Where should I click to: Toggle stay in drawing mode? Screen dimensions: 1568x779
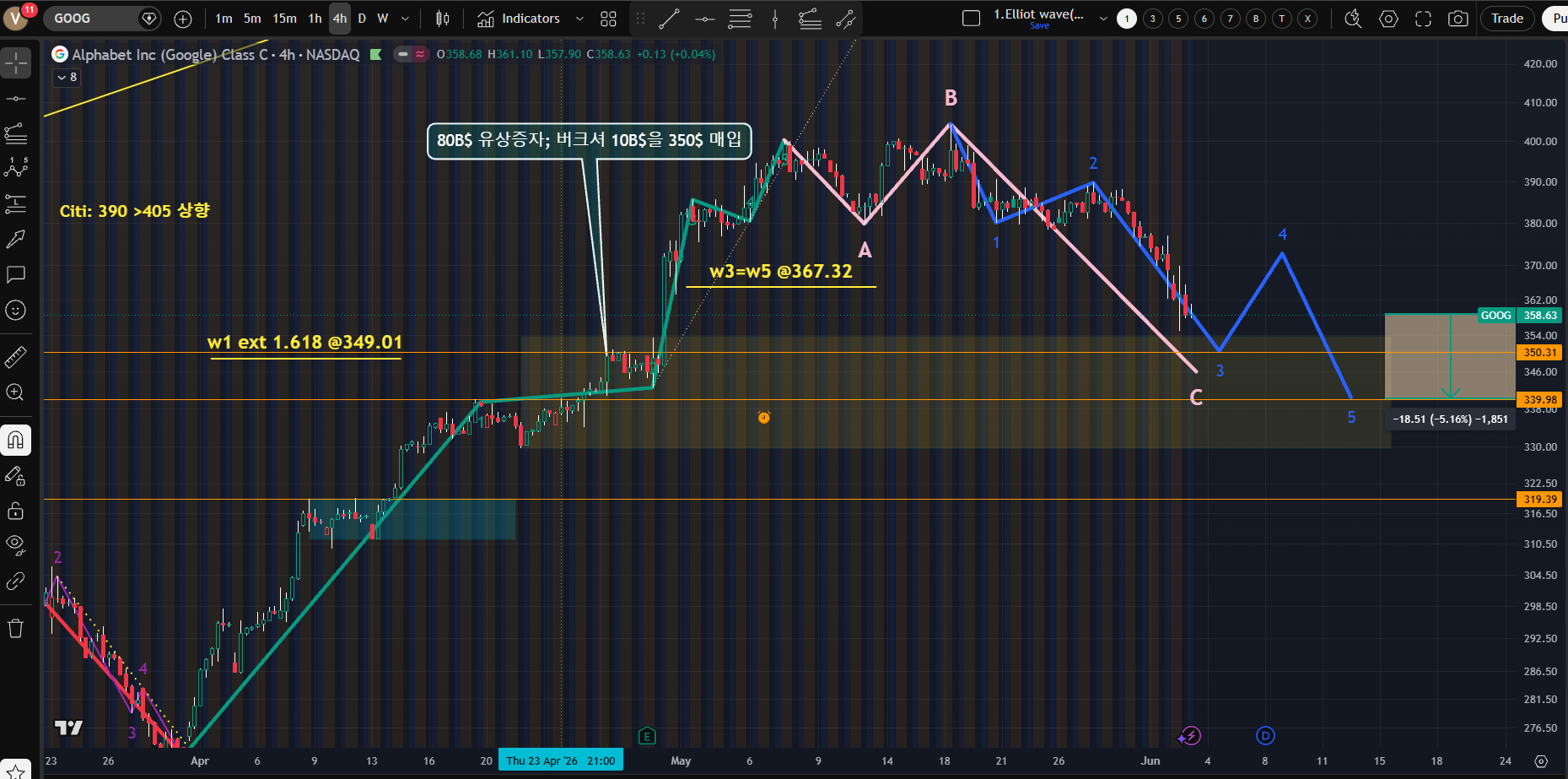tap(16, 475)
